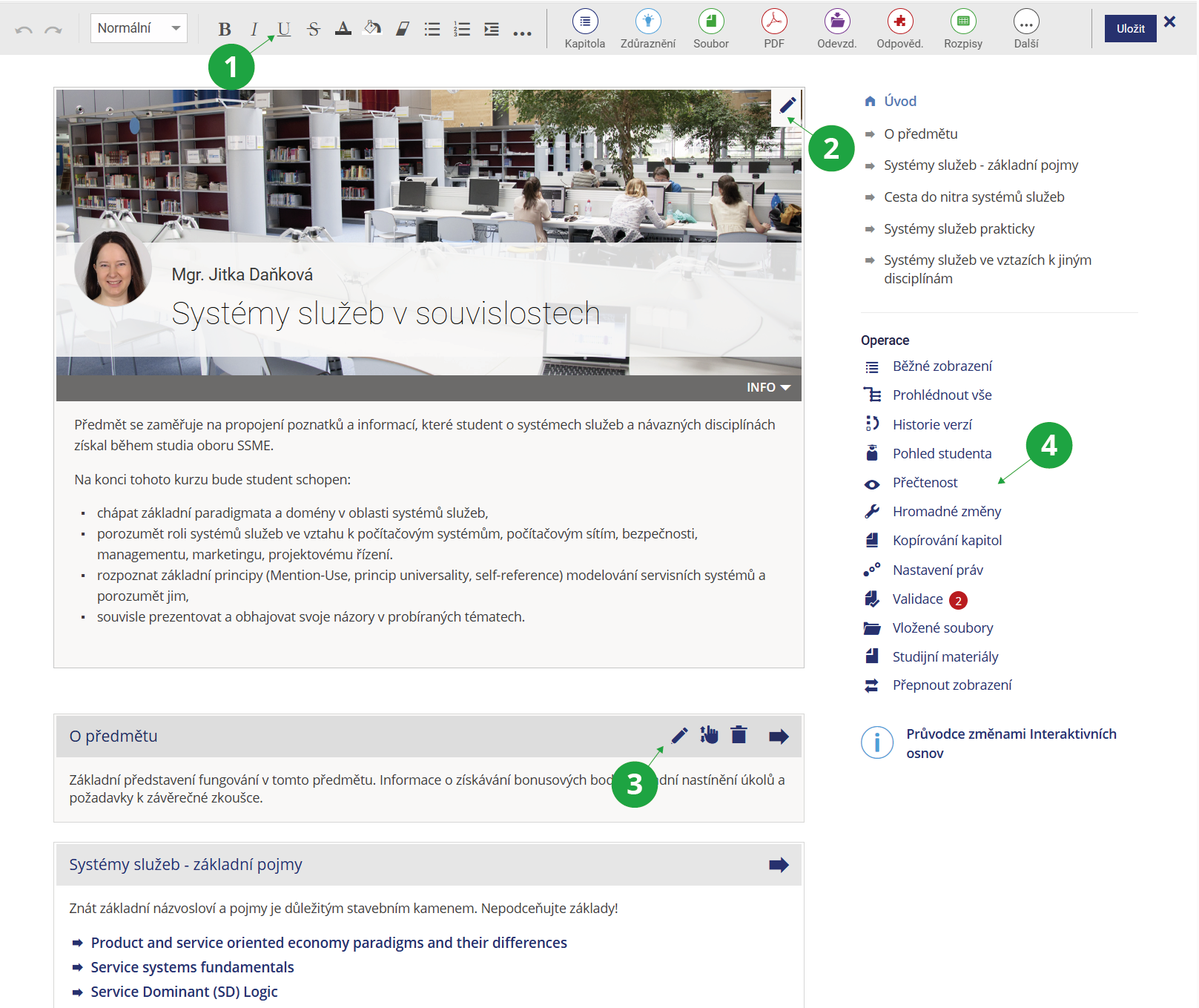The width and height of the screenshot is (1199, 1008).
Task: Toggle bold text formatting
Action: tap(225, 29)
